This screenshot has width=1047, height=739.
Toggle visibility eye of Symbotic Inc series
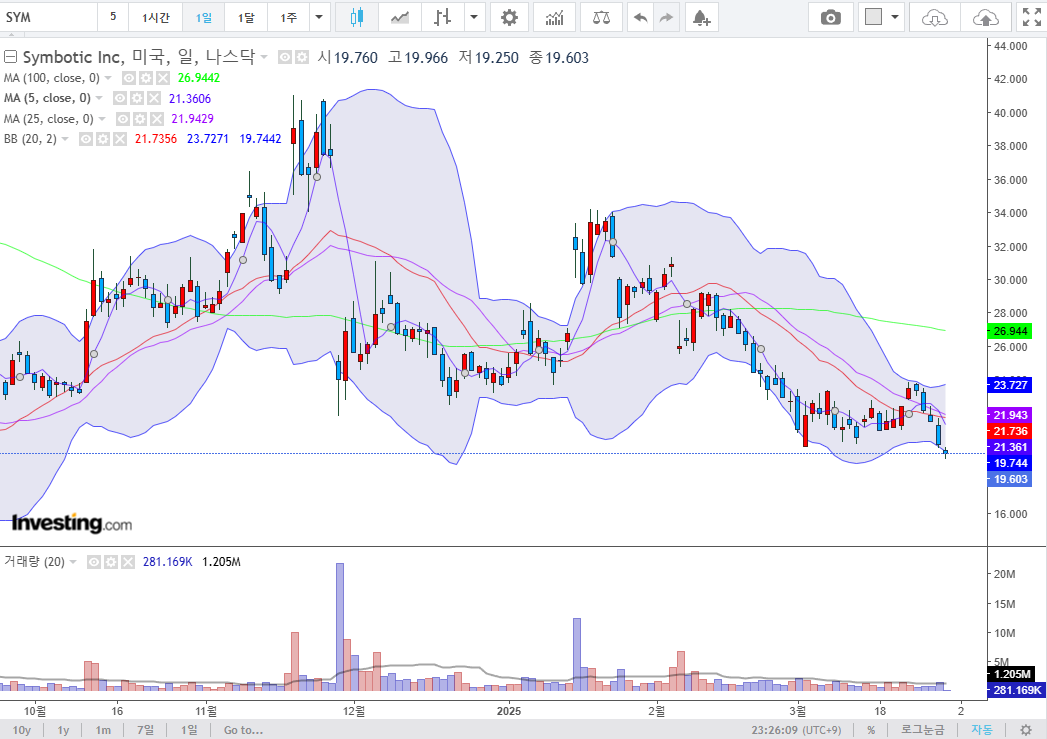click(285, 57)
